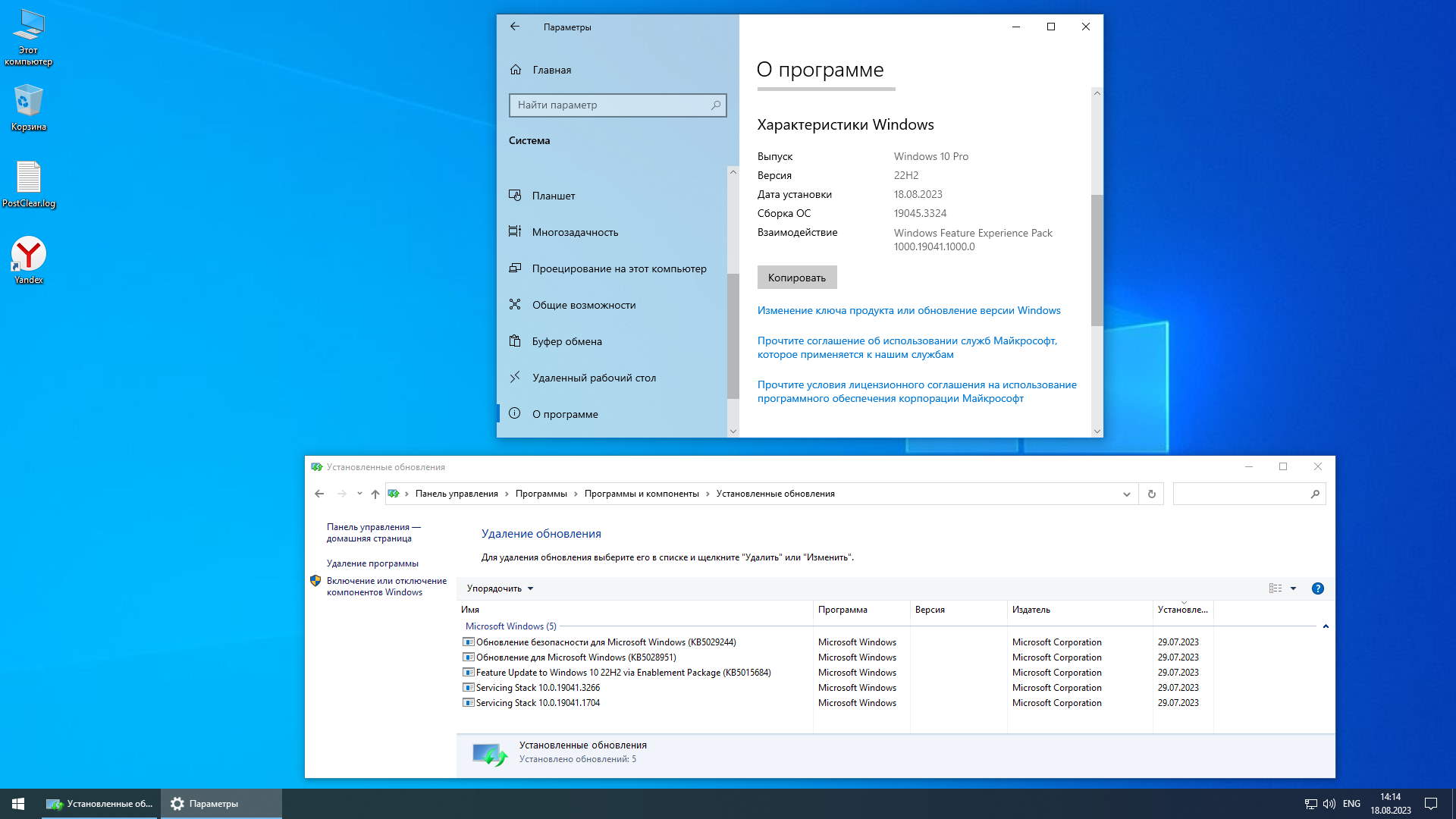Open the notification center icon
Viewport: 1456px width, 819px height.
click(1430, 804)
